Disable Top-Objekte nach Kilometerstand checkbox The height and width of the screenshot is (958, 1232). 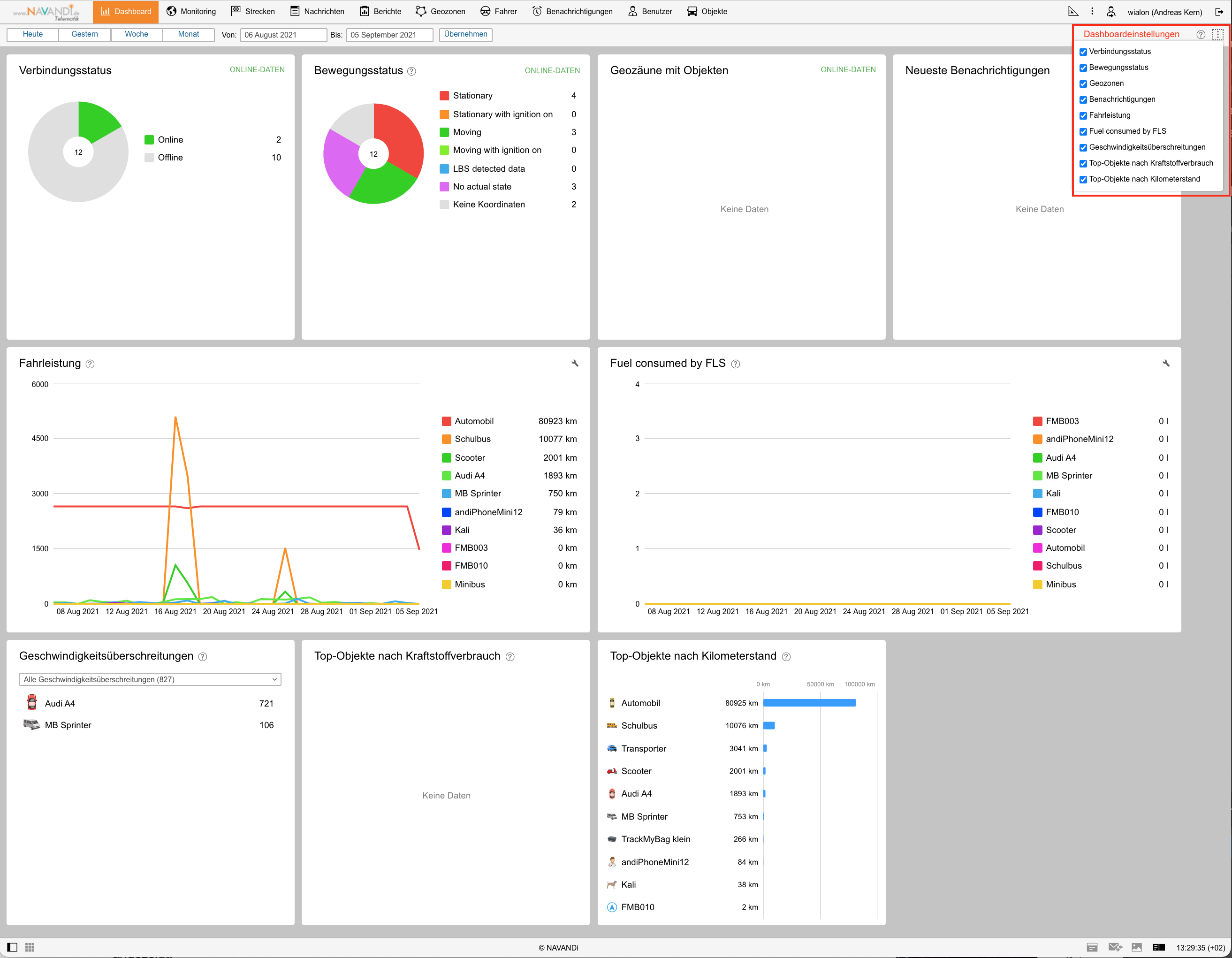(1082, 179)
